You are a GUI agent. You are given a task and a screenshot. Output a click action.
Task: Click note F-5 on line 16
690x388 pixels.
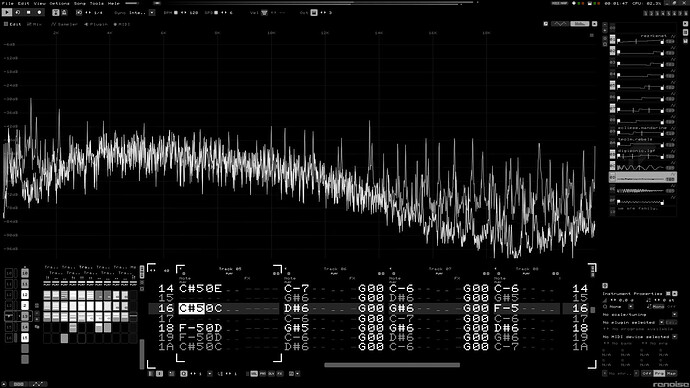click(x=506, y=308)
